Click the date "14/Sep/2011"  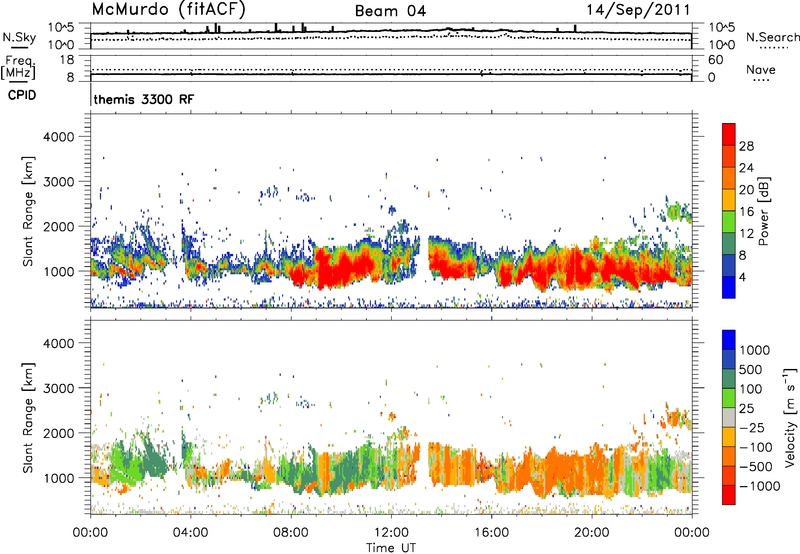point(638,10)
